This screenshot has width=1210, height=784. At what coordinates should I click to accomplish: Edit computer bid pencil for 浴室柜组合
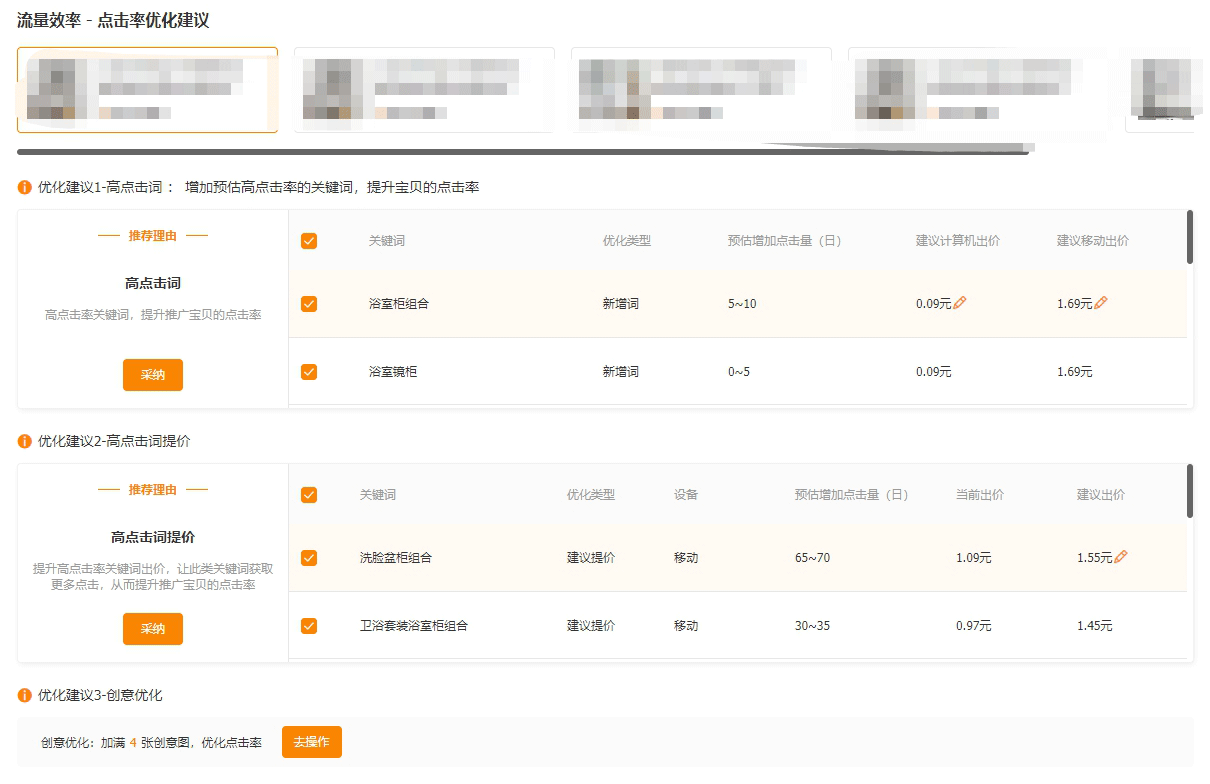[x=960, y=303]
